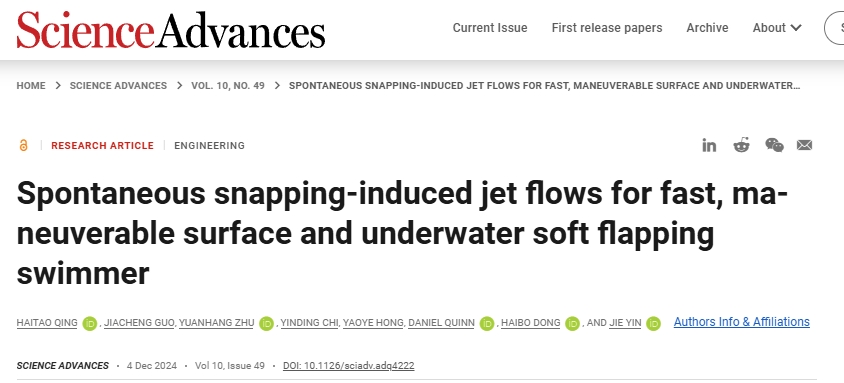Screen dimensions: 844x383
Task: Go to HOME breadcrumb
Action: click(31, 86)
